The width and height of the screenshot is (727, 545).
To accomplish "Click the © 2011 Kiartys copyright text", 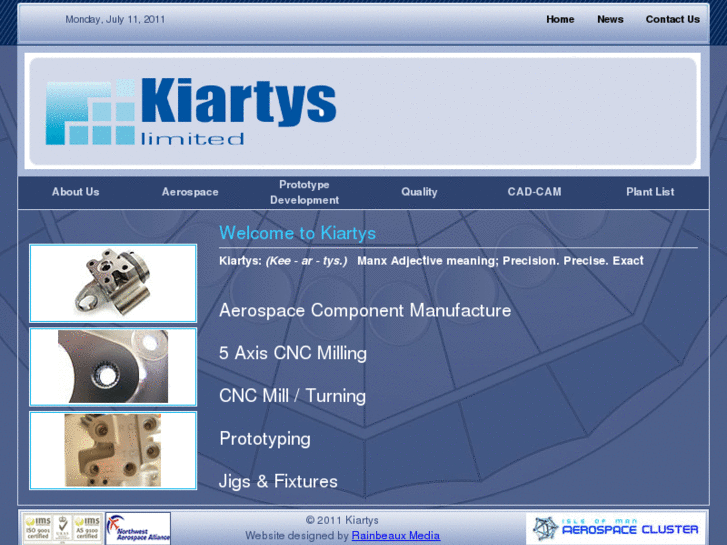I will tap(342, 520).
